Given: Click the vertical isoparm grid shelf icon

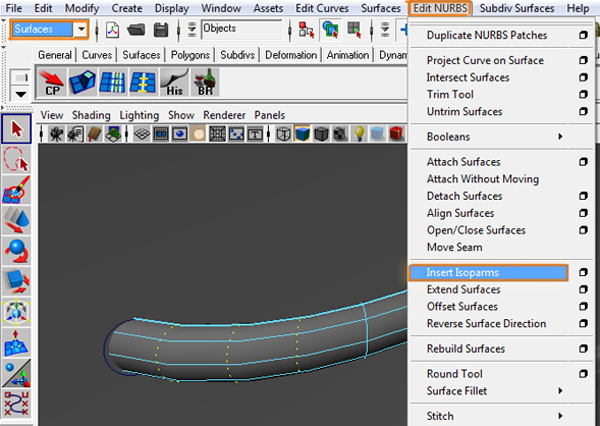Looking at the screenshot, I should (112, 82).
